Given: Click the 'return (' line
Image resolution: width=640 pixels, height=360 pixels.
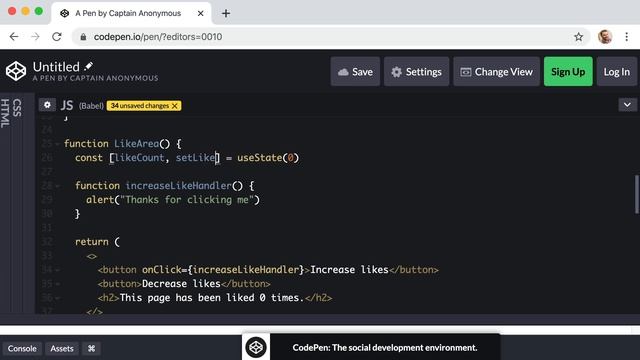Looking at the screenshot, I should [x=97, y=242].
